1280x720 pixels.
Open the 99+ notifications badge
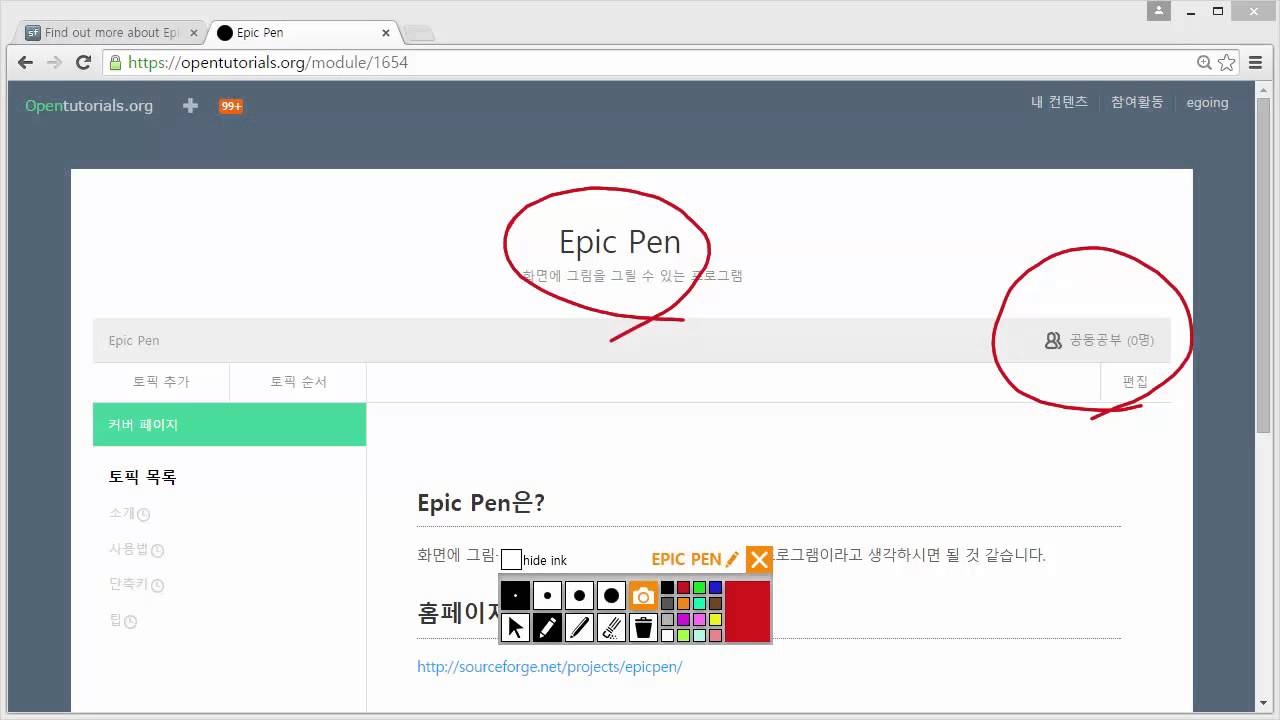[231, 106]
